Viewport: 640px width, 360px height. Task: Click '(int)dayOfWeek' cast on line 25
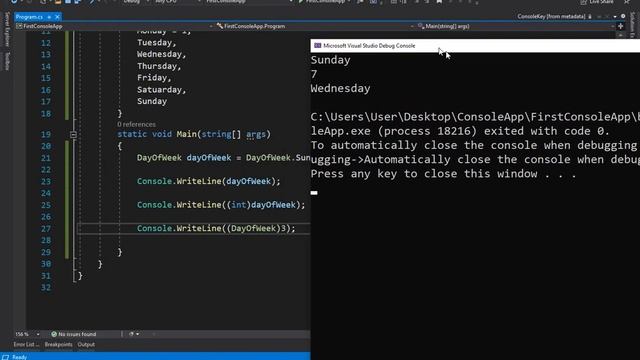[261, 205]
